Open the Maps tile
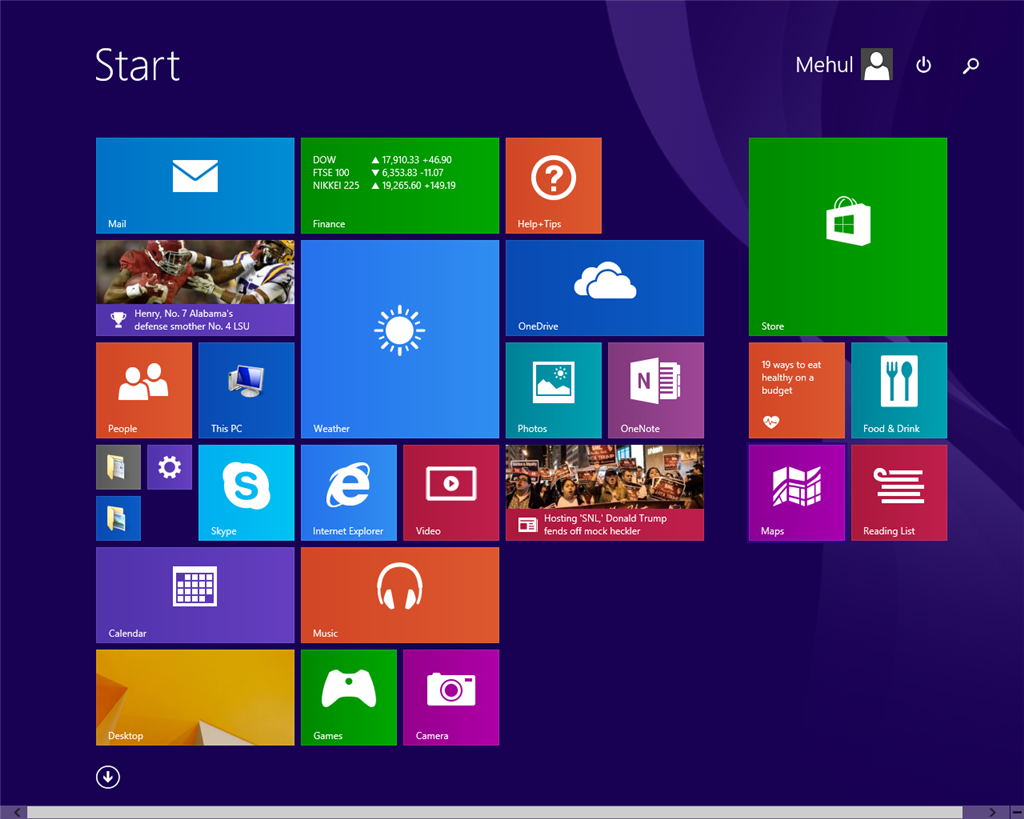This screenshot has width=1024, height=819. tap(797, 493)
